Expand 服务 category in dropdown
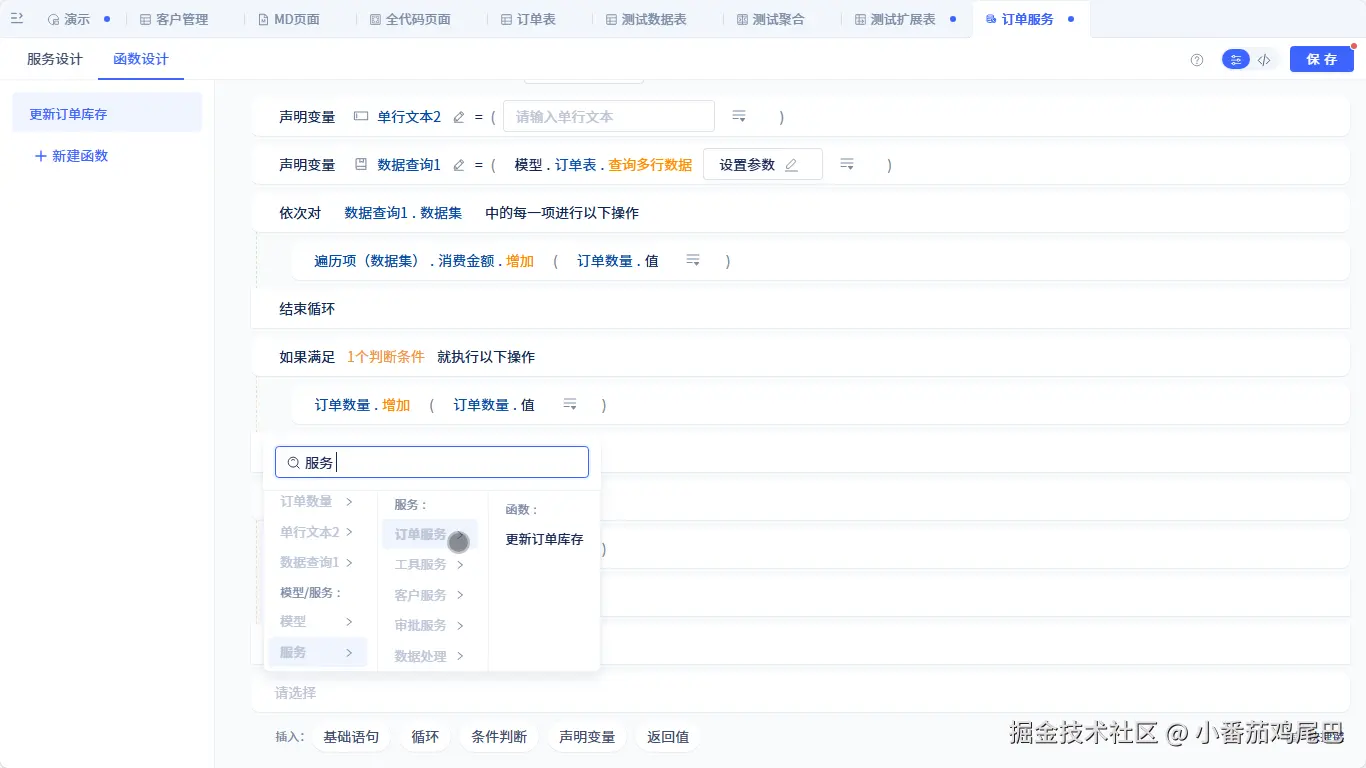The height and width of the screenshot is (768, 1366). point(316,652)
